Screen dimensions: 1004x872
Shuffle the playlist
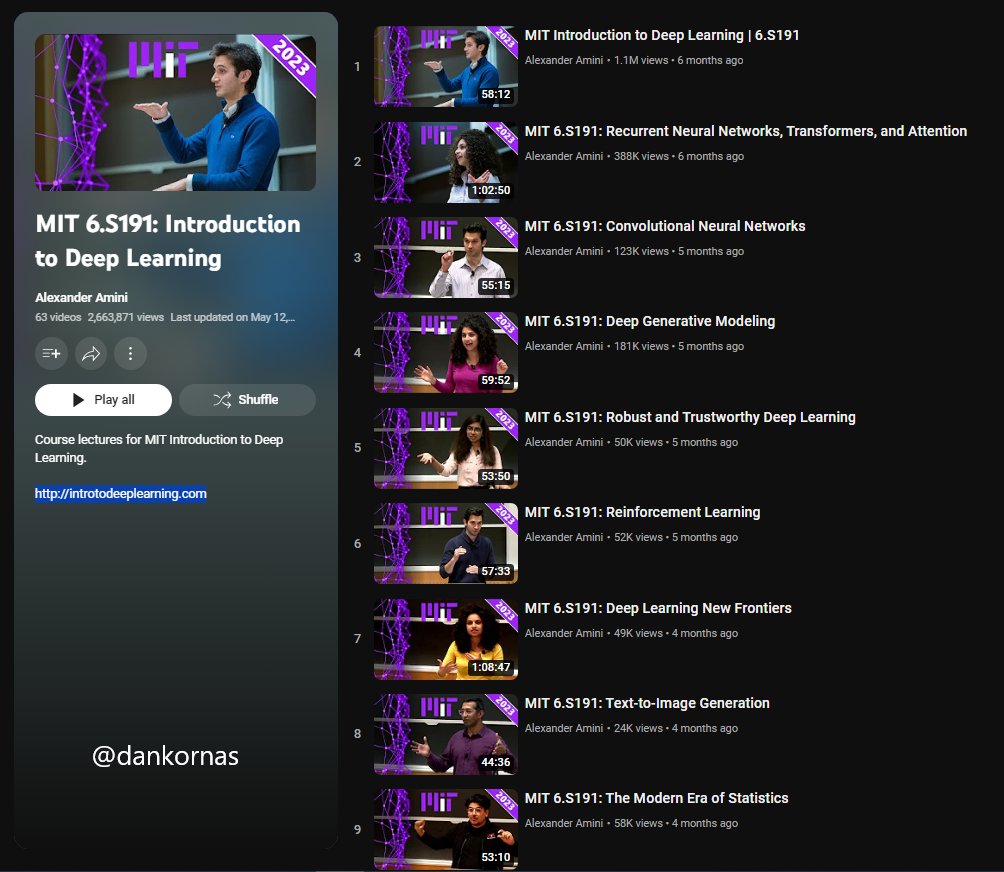tap(247, 400)
